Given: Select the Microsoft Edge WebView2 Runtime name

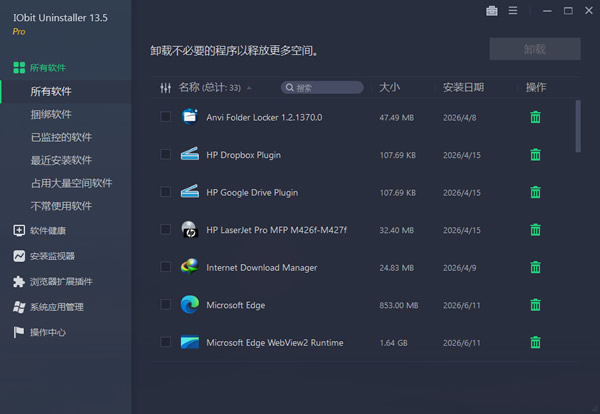Looking at the screenshot, I should [x=275, y=343].
